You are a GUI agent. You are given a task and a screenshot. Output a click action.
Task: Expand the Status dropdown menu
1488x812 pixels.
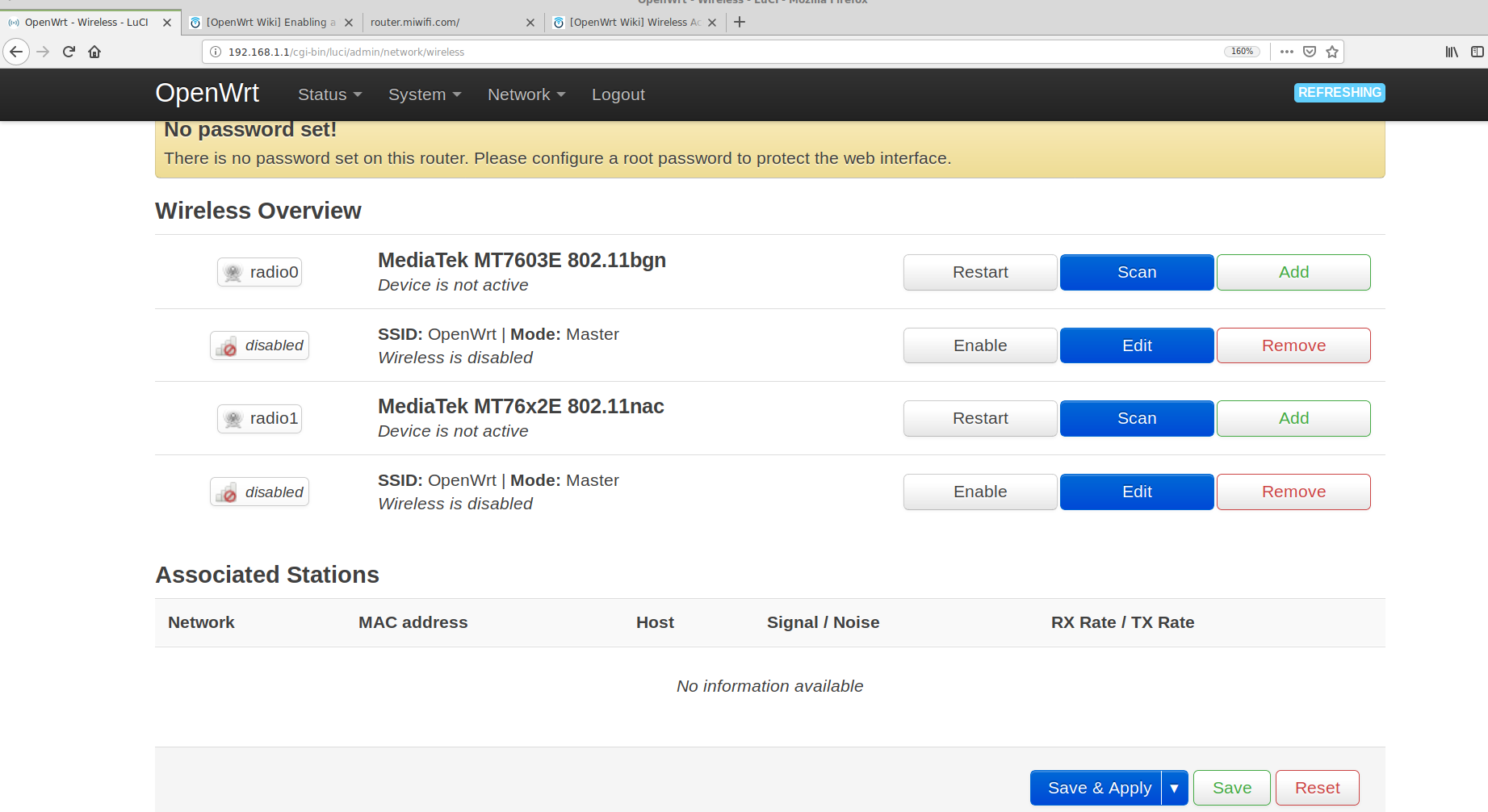[x=329, y=94]
